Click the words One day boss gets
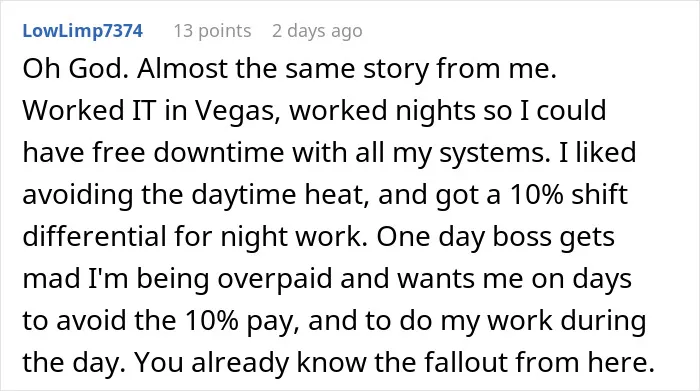 pos(496,237)
